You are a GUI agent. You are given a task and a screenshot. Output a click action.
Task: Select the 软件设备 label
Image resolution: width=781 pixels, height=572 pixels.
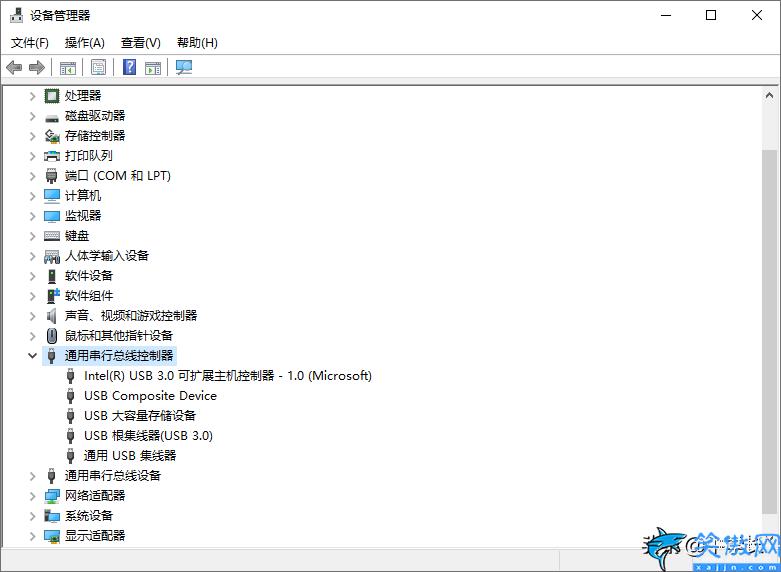(89, 276)
